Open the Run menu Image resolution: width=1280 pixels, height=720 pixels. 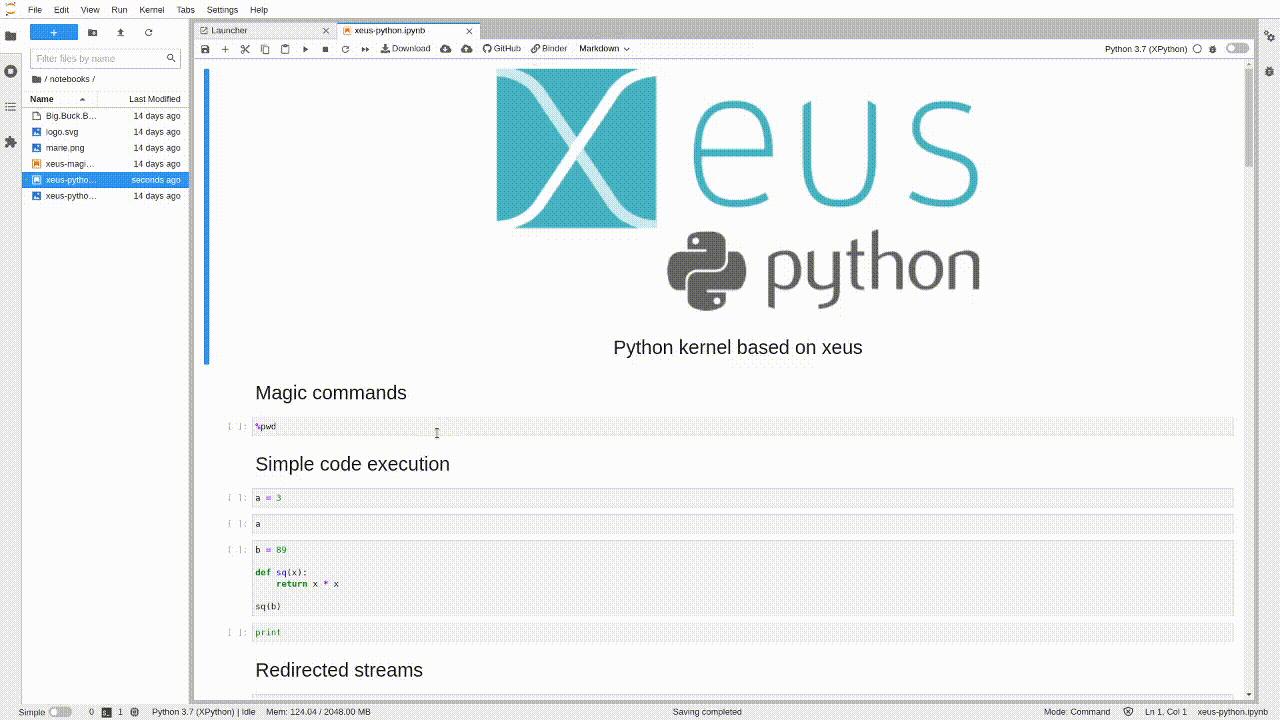119,10
